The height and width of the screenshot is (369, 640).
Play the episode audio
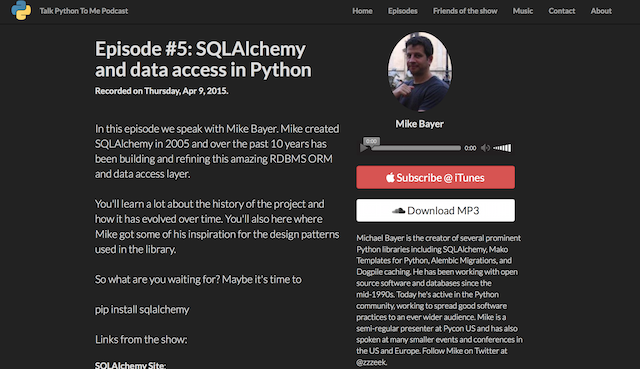click(364, 148)
